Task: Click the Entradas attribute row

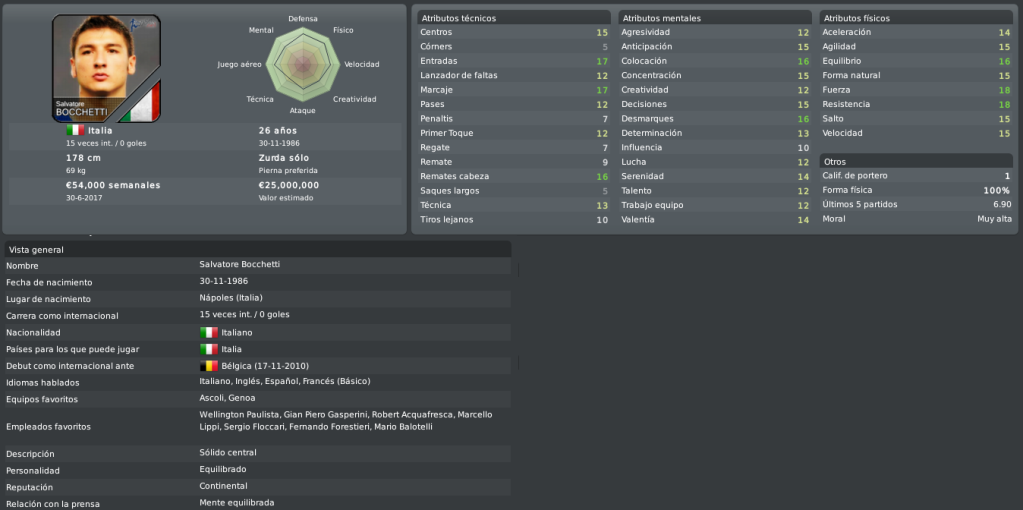Action: coord(513,61)
